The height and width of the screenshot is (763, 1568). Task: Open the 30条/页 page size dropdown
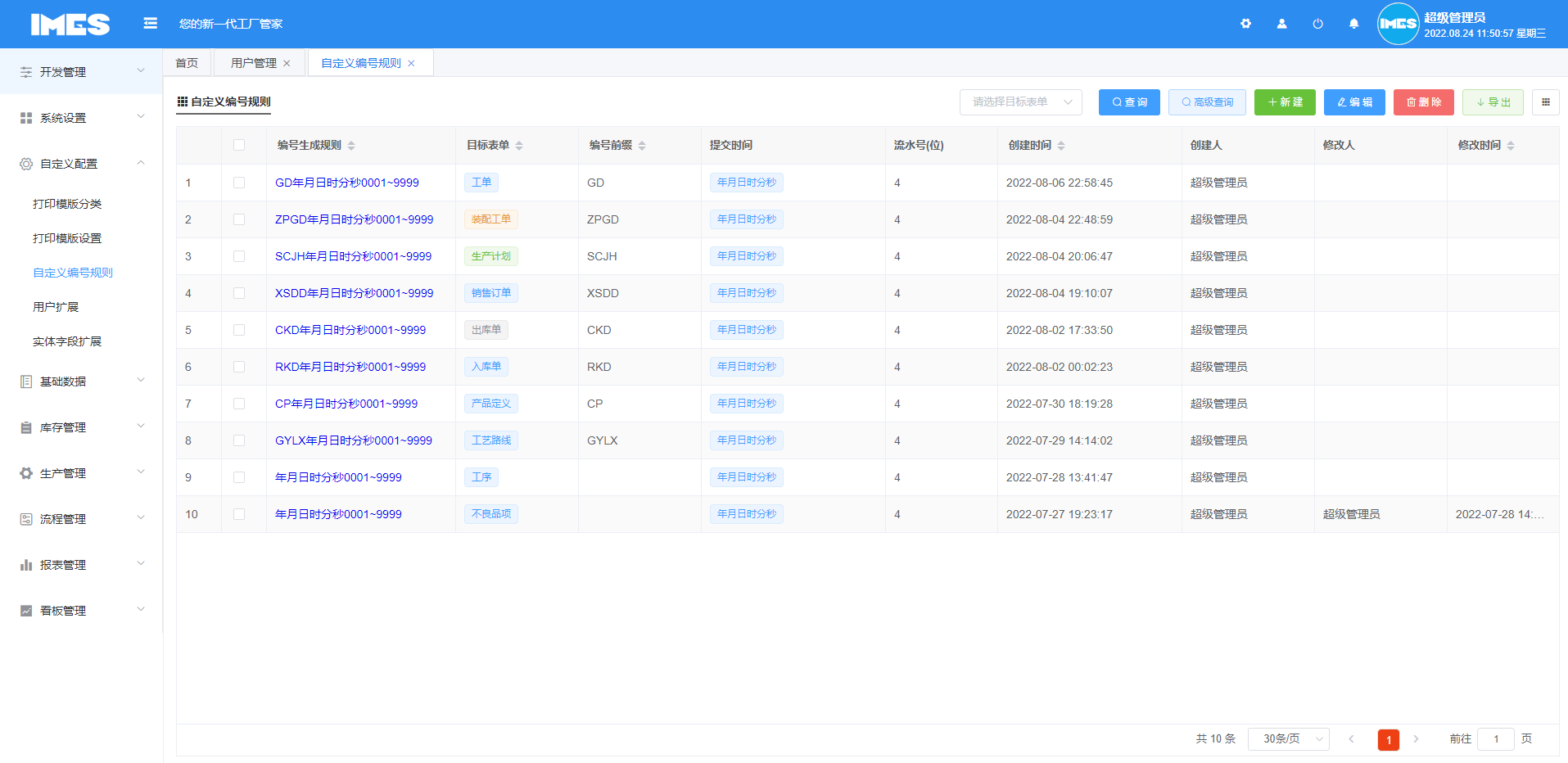coord(1288,739)
